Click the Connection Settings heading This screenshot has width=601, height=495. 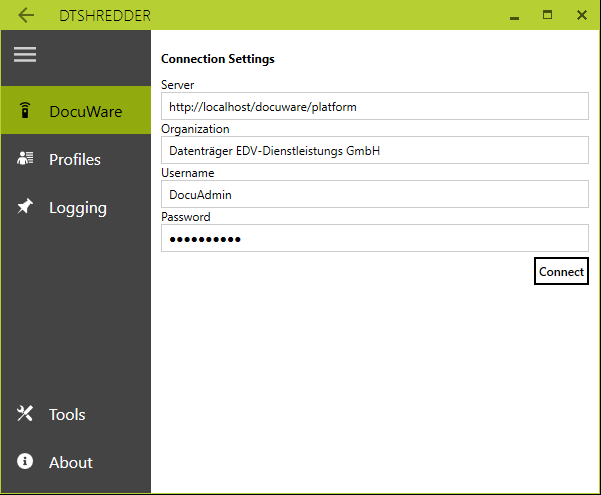[218, 59]
